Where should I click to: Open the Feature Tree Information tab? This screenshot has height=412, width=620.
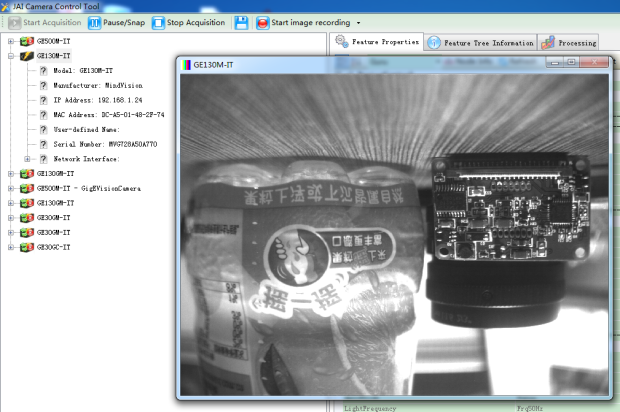[x=481, y=43]
